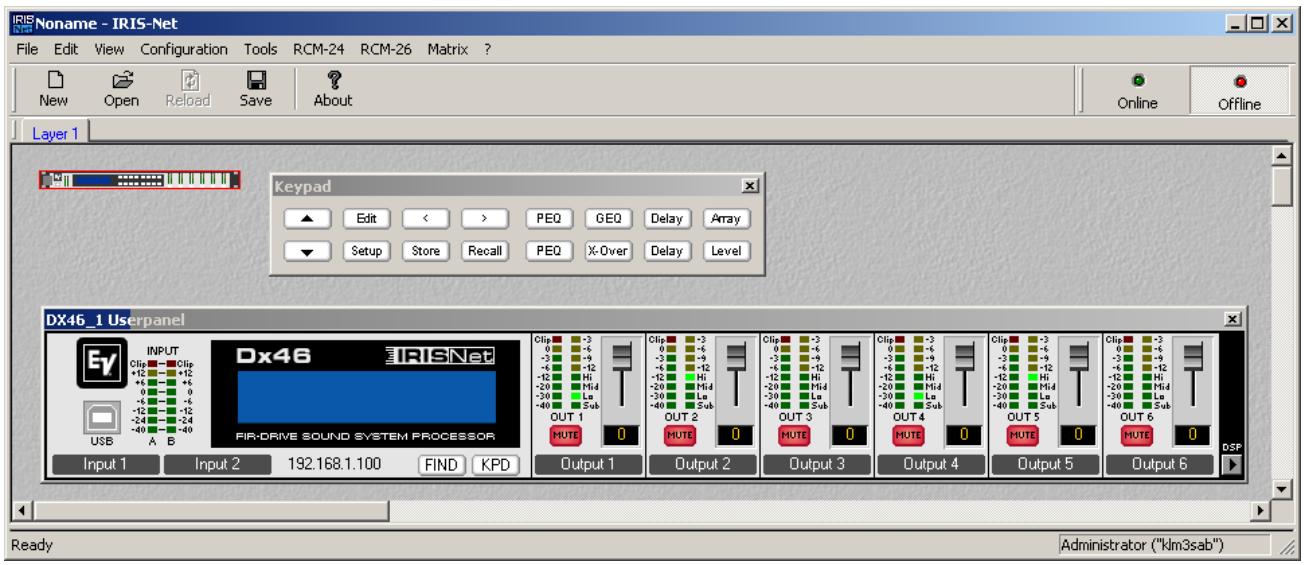Select the Dx46 device icon on canvas
Image resolution: width=1304 pixels, height=565 pixels.
point(140,180)
